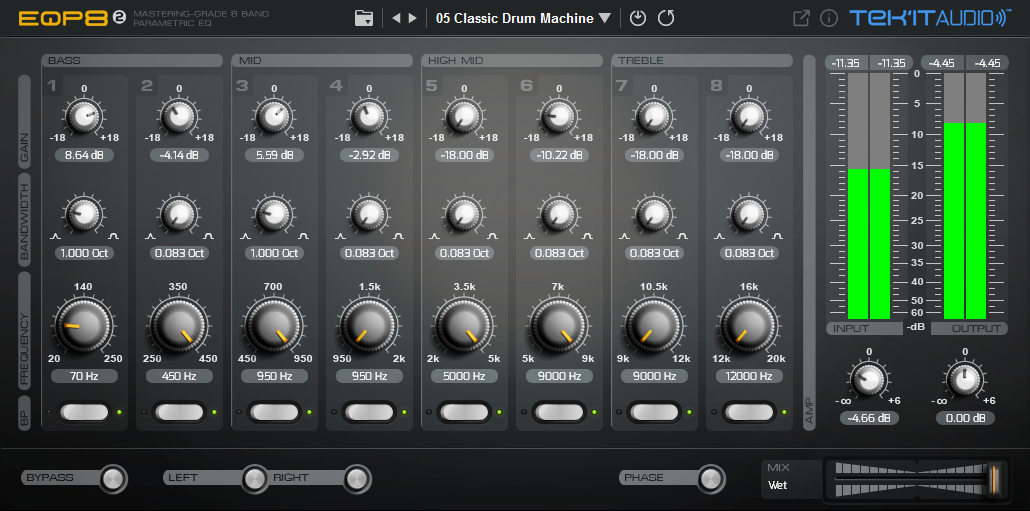Open the 05 Classic Drum Machine preset list
1030x511 pixels.
pyautogui.click(x=514, y=18)
